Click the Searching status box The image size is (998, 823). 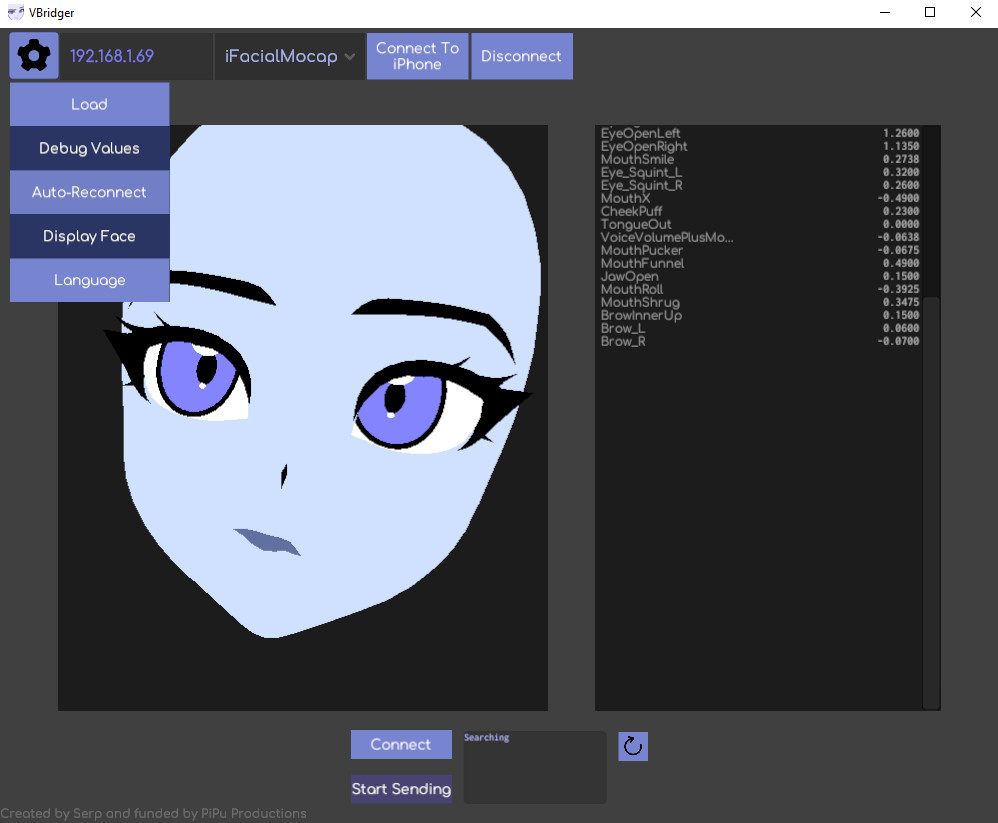click(534, 767)
